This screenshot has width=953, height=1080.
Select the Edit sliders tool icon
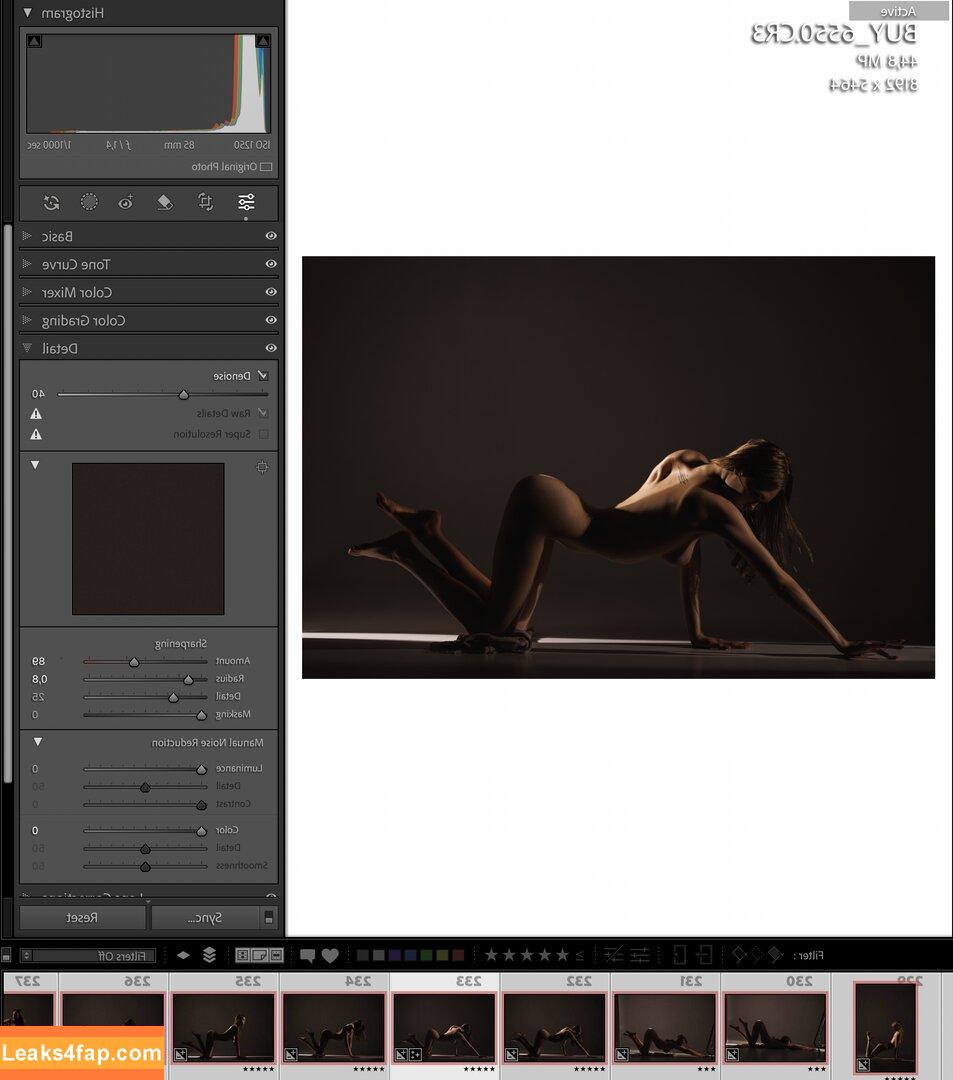(246, 202)
